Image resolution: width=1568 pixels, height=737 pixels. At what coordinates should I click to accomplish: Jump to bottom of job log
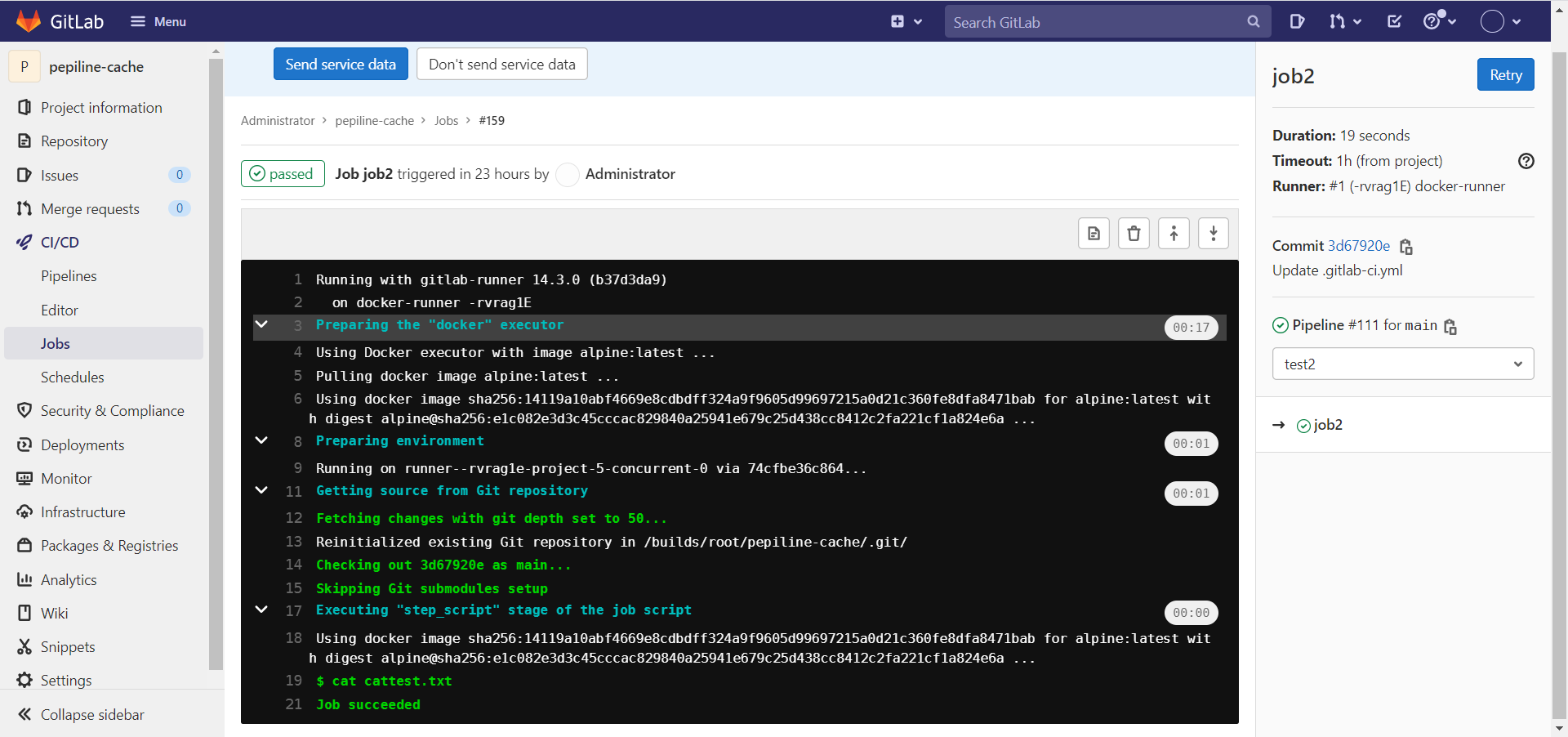tap(1214, 234)
